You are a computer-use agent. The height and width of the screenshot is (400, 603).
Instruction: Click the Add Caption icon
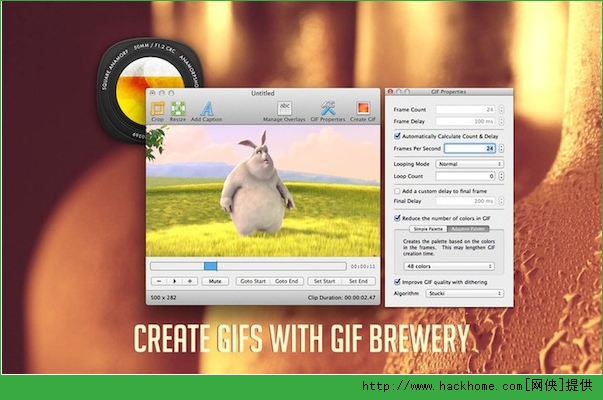[x=207, y=109]
